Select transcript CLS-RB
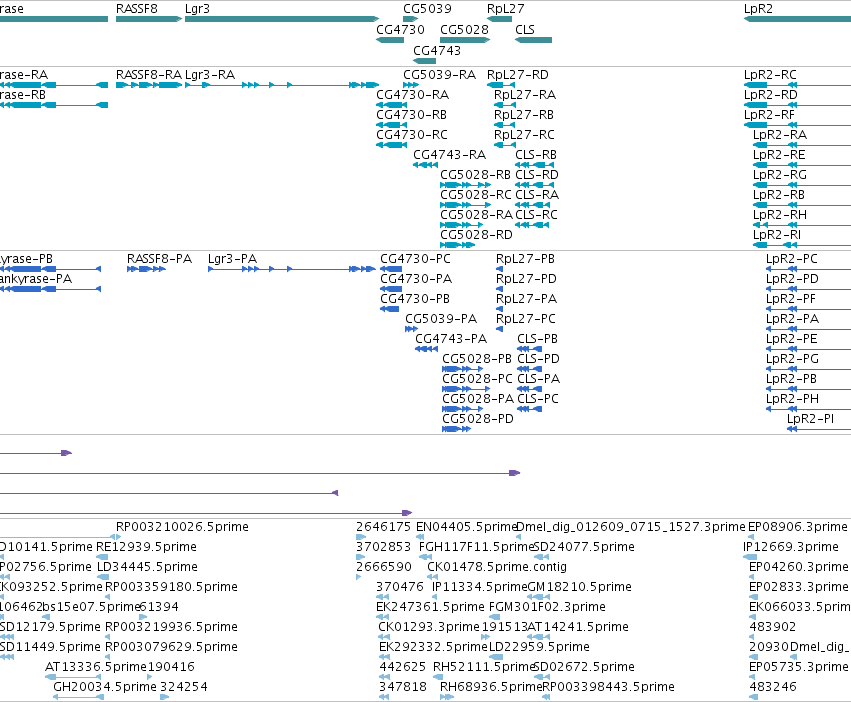 (x=536, y=155)
